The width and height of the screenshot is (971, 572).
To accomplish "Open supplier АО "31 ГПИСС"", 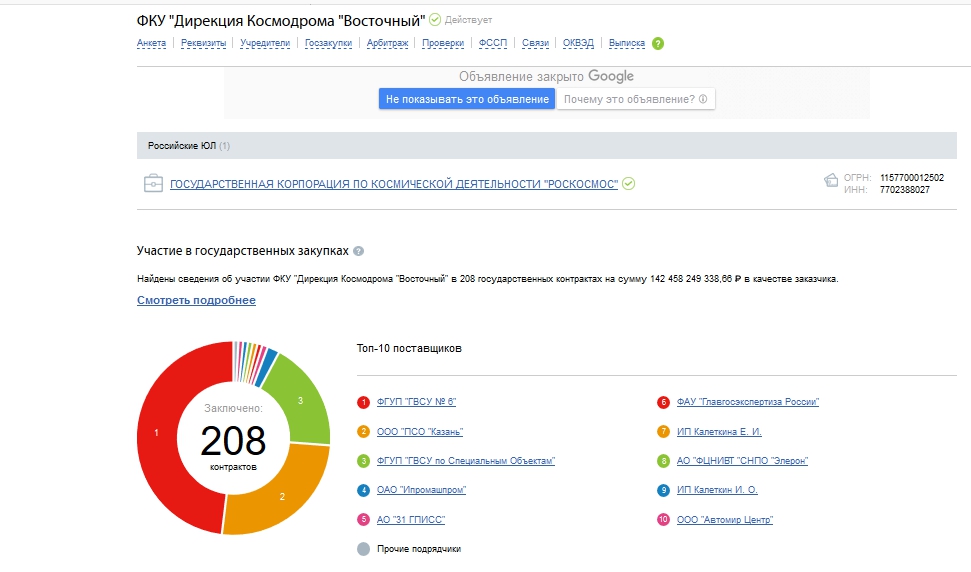I will [411, 519].
